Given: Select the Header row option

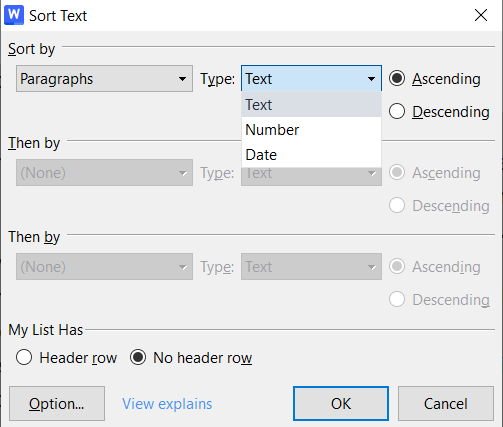Looking at the screenshot, I should (66, 358).
